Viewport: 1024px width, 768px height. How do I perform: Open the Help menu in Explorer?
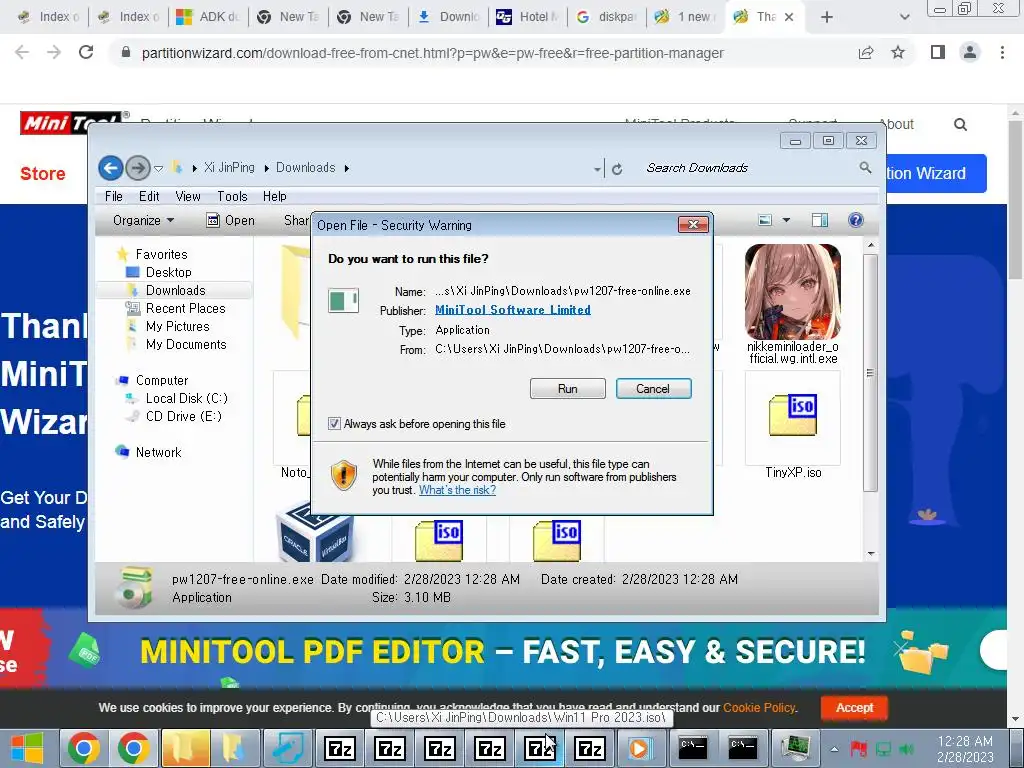274,196
